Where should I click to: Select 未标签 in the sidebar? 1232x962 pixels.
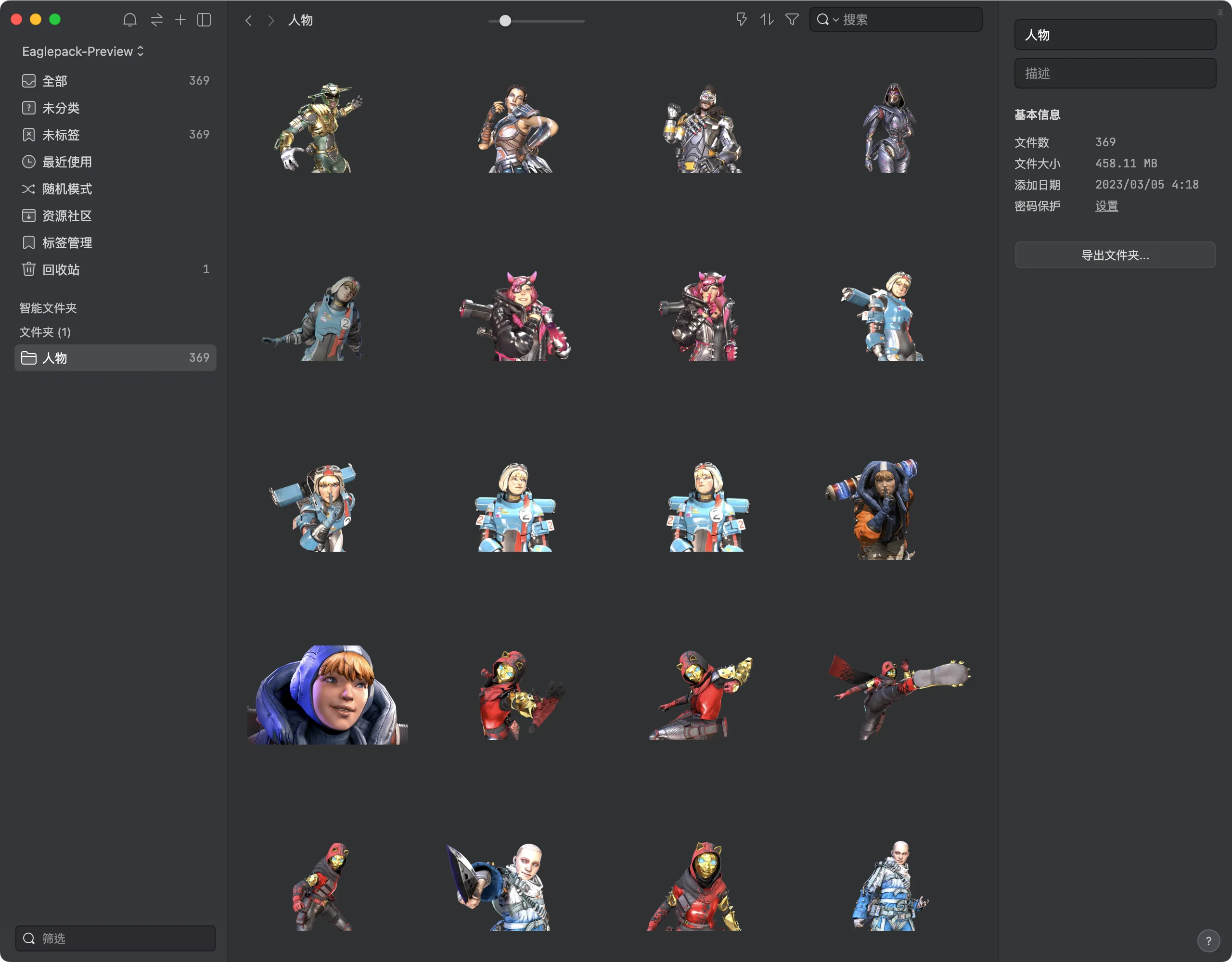[x=115, y=135]
